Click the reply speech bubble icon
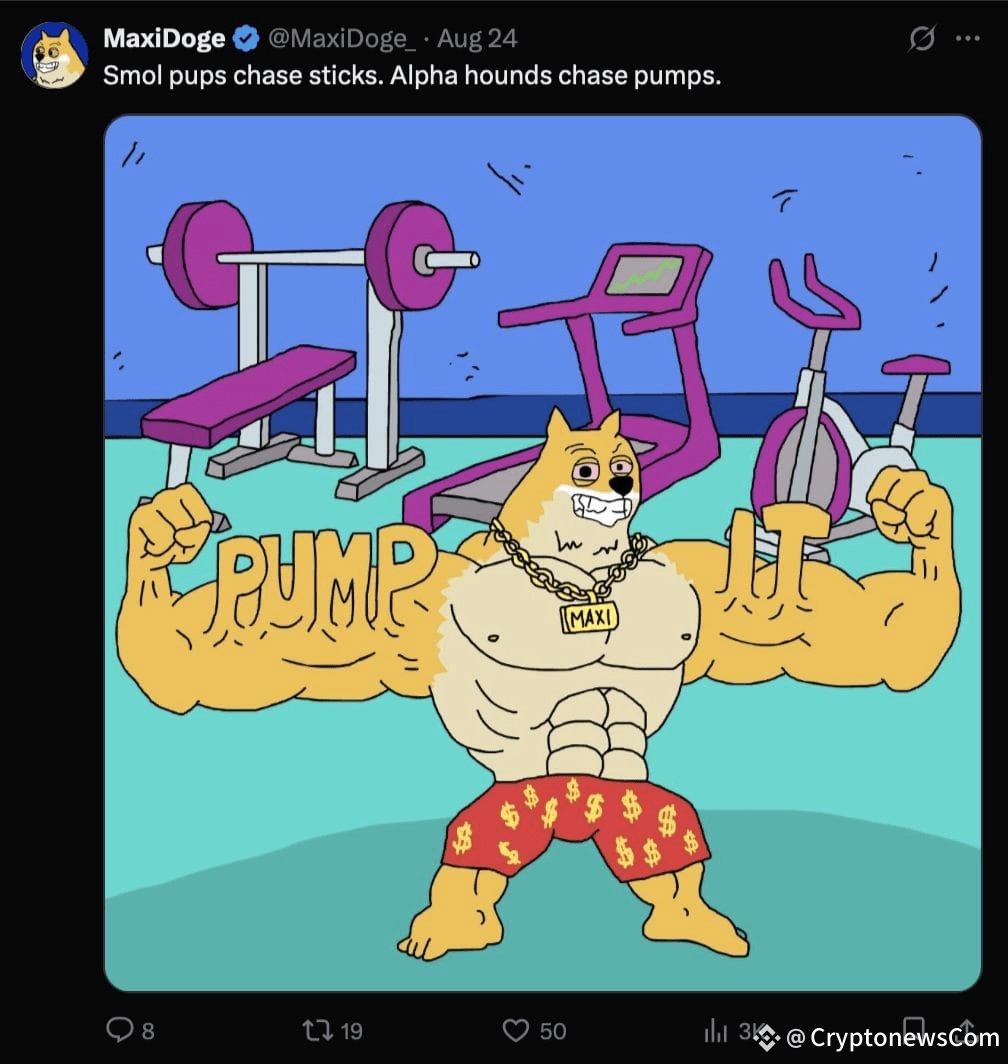Image resolution: width=1008 pixels, height=1064 pixels. (x=119, y=1030)
